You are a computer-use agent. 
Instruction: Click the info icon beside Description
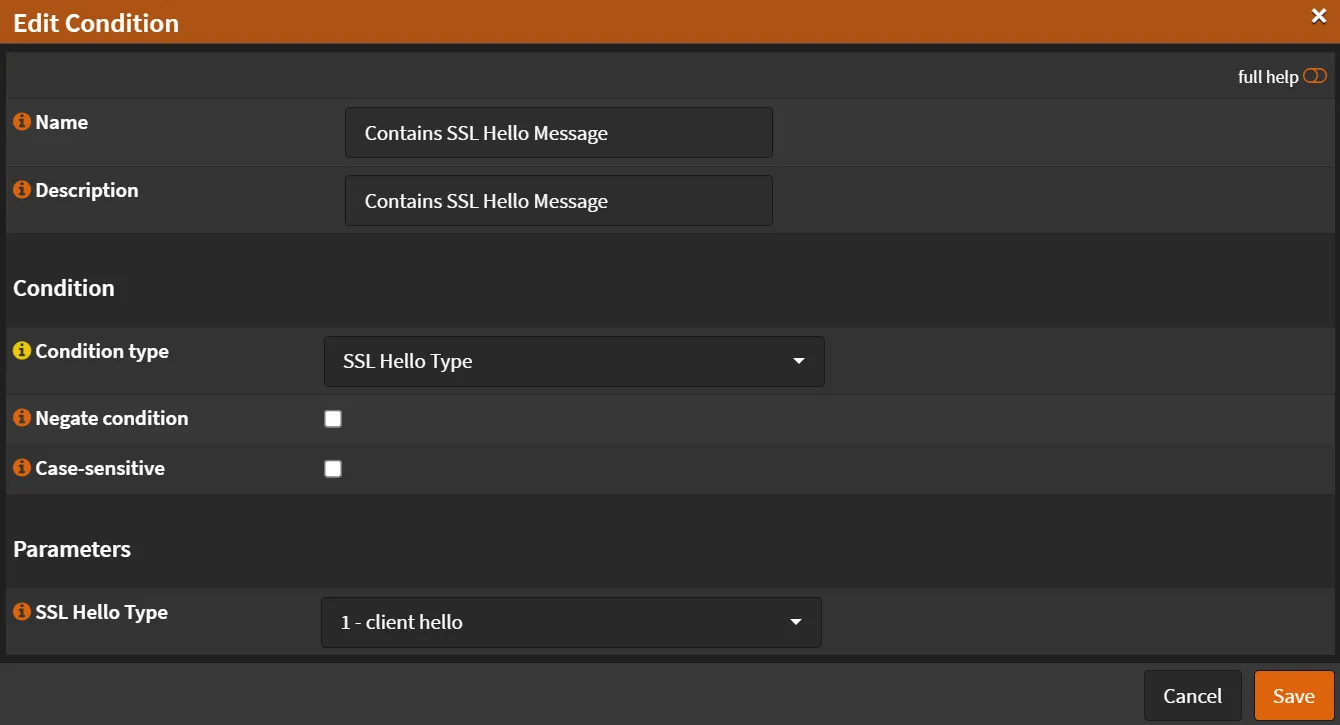(21, 190)
